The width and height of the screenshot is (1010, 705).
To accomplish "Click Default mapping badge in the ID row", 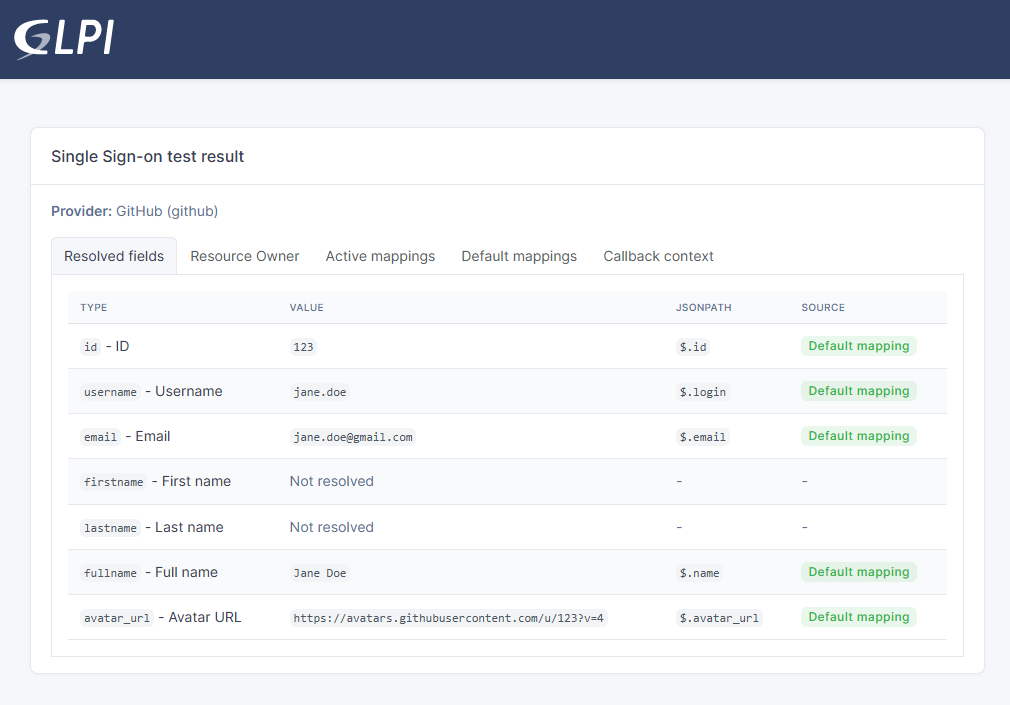I will (859, 346).
